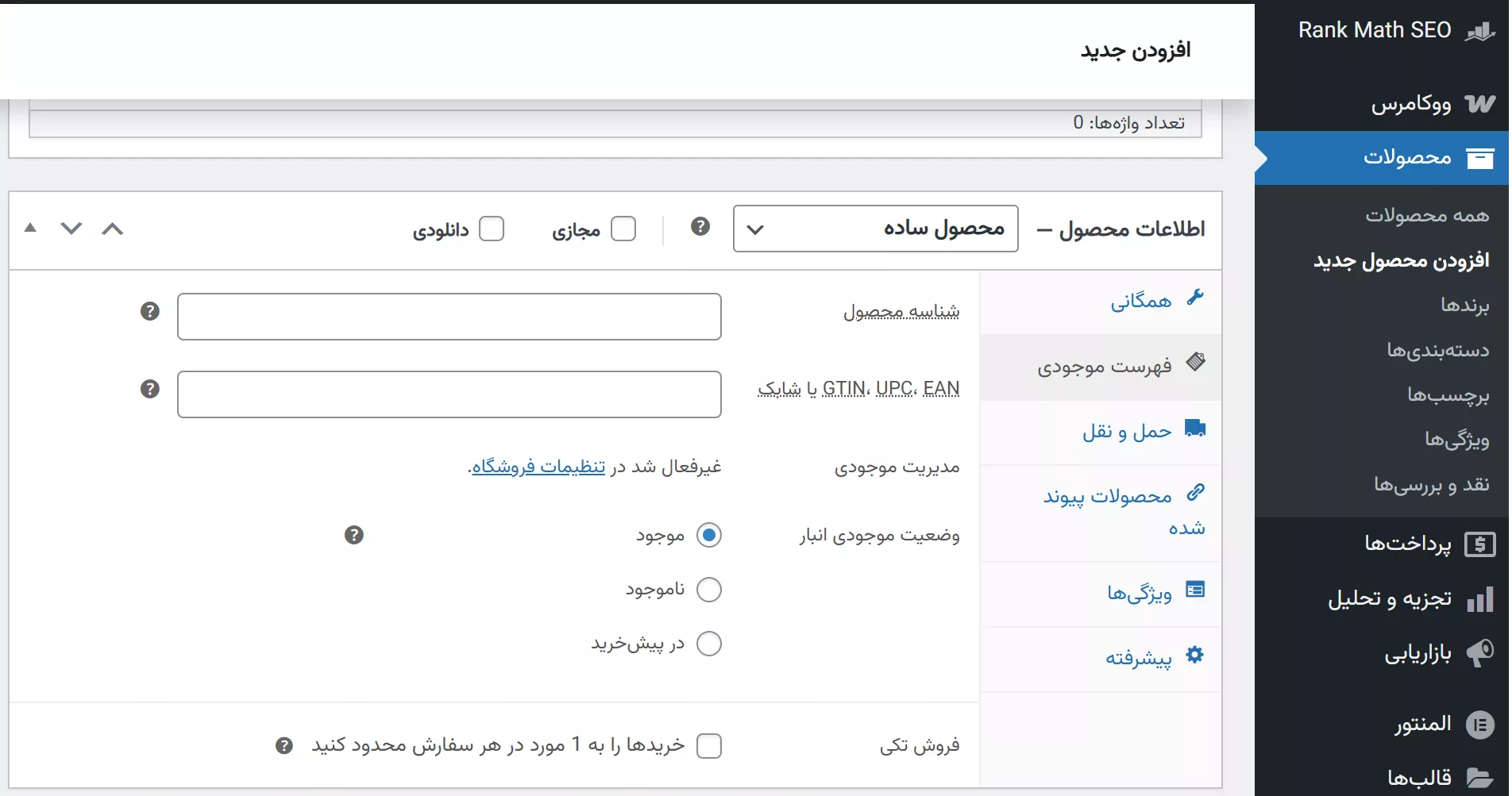Click the help icon beside the GTIN, UPC, EAN field
The height and width of the screenshot is (796, 1512).
click(150, 389)
